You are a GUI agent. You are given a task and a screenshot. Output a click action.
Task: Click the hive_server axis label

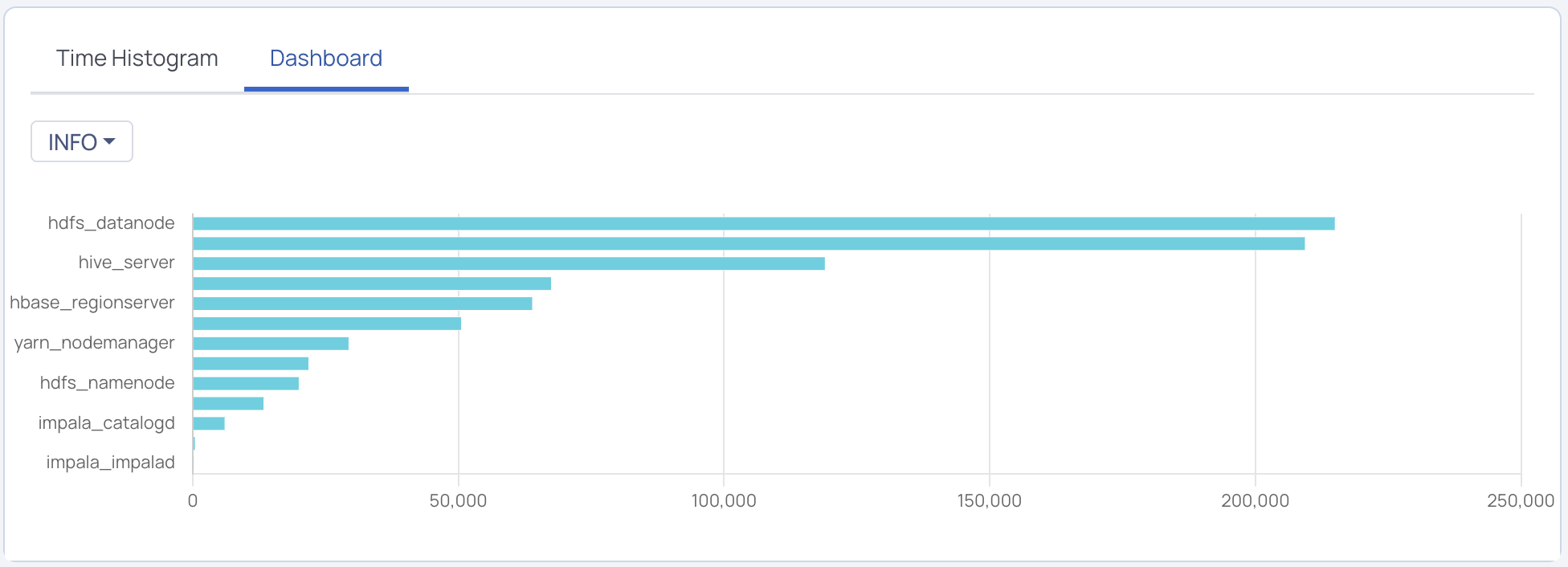pos(126,263)
